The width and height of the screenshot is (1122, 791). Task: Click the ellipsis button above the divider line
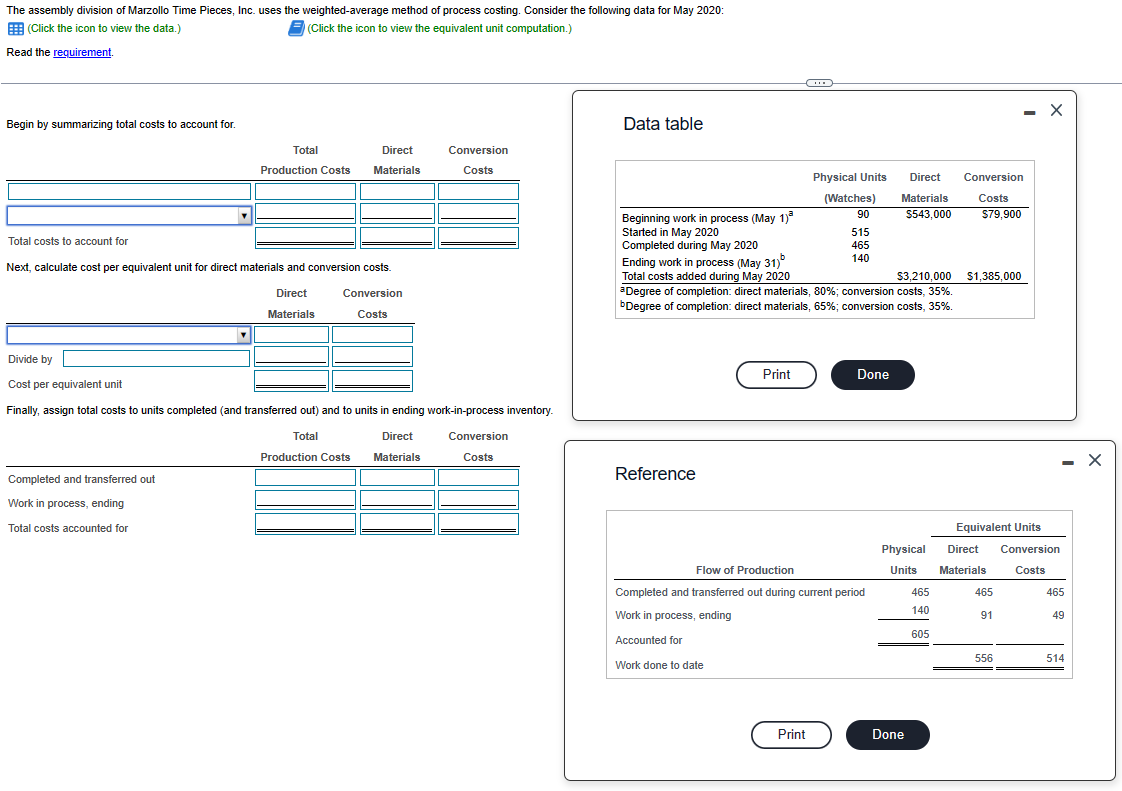click(x=819, y=83)
